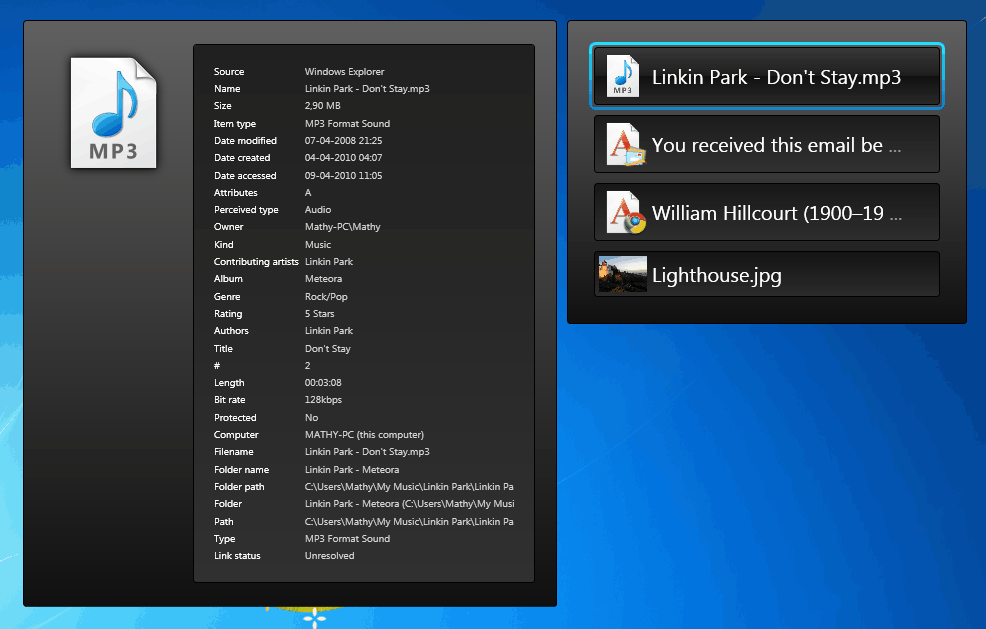Click the Link status value 'Unresolved'
The height and width of the screenshot is (629, 986).
pyautogui.click(x=328, y=556)
